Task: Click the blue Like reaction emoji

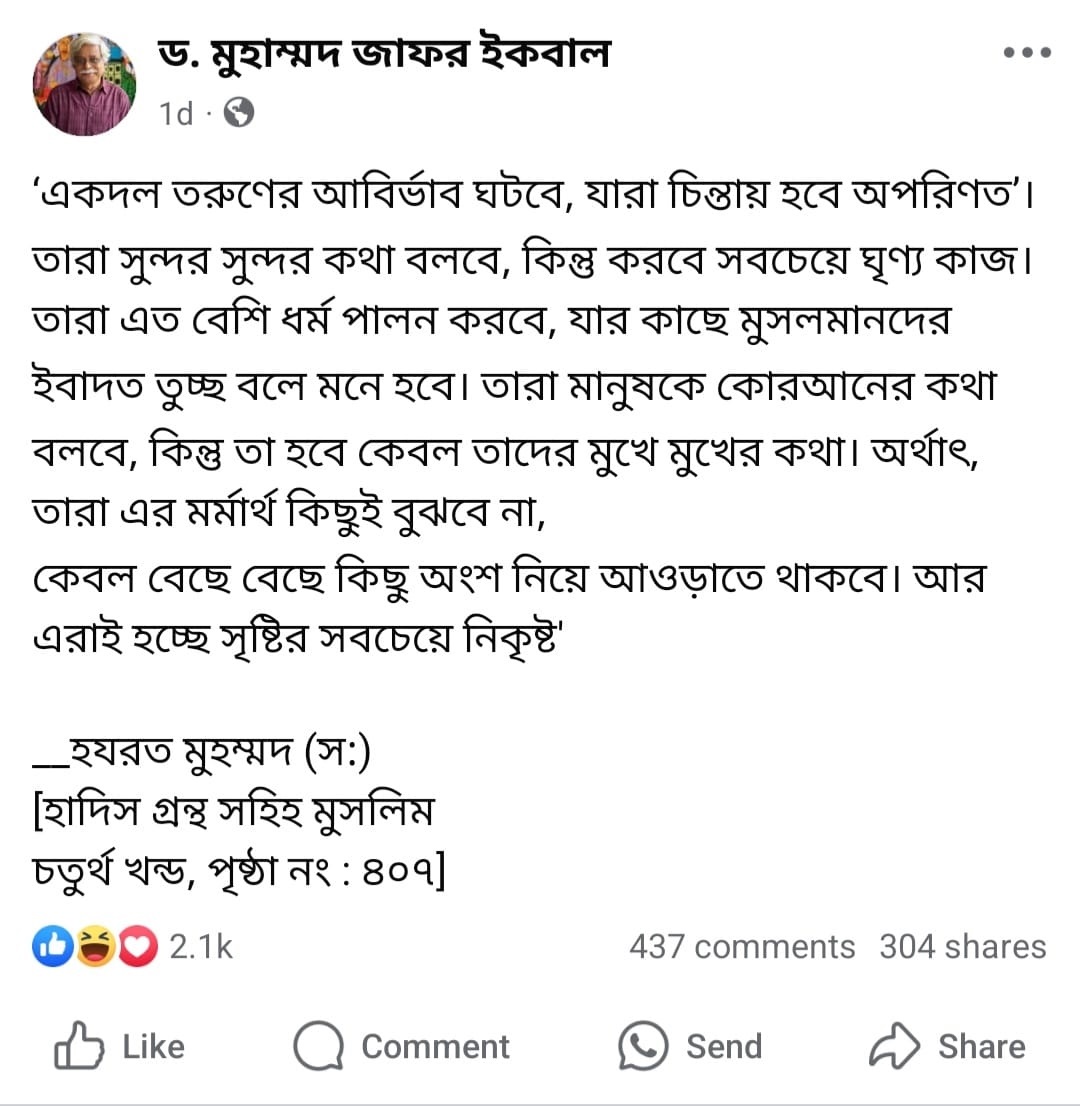Action: 52,946
